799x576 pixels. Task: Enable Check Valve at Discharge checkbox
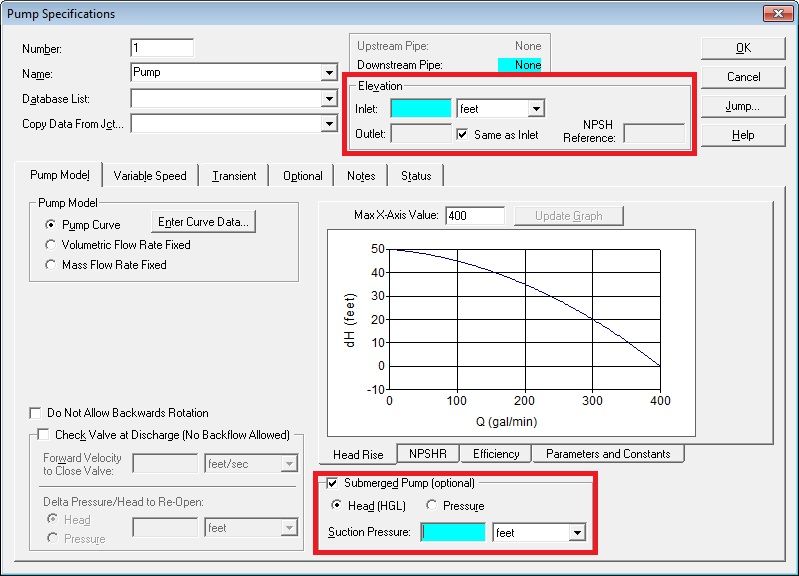tap(43, 435)
